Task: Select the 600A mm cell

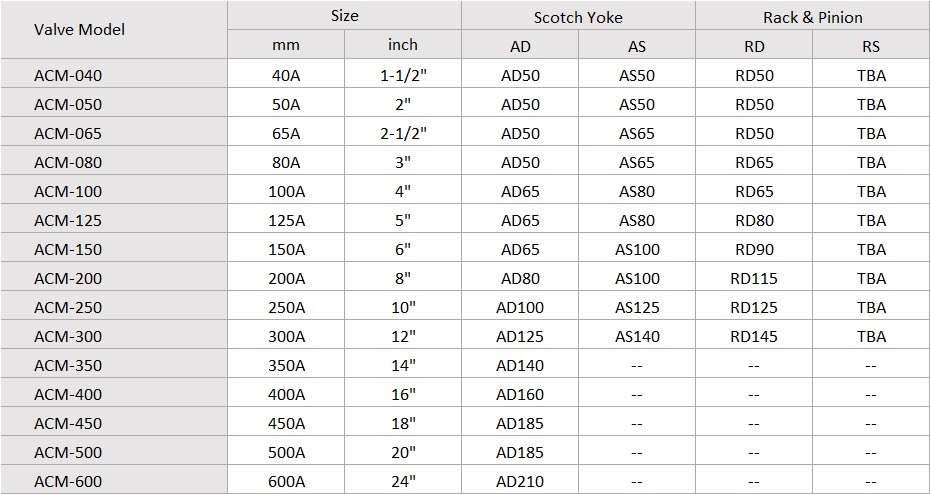Action: (286, 482)
